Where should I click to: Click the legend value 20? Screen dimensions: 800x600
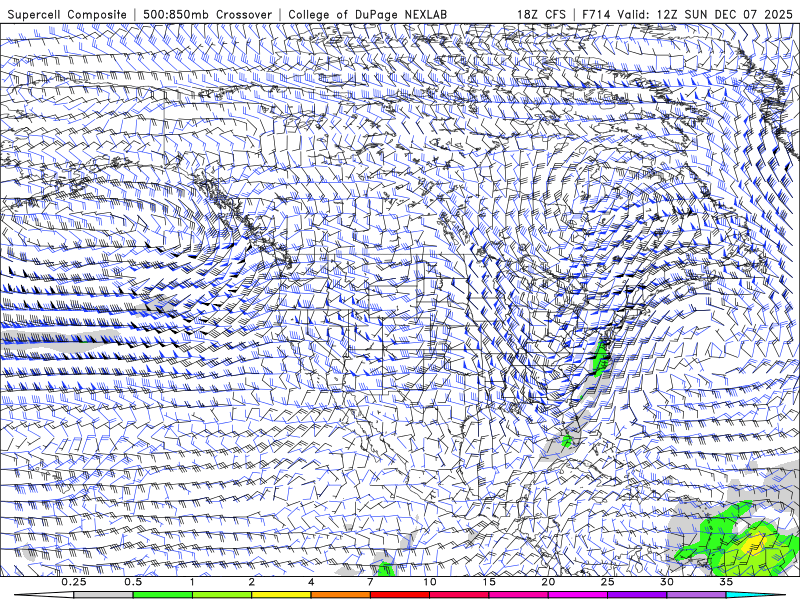pos(548,582)
